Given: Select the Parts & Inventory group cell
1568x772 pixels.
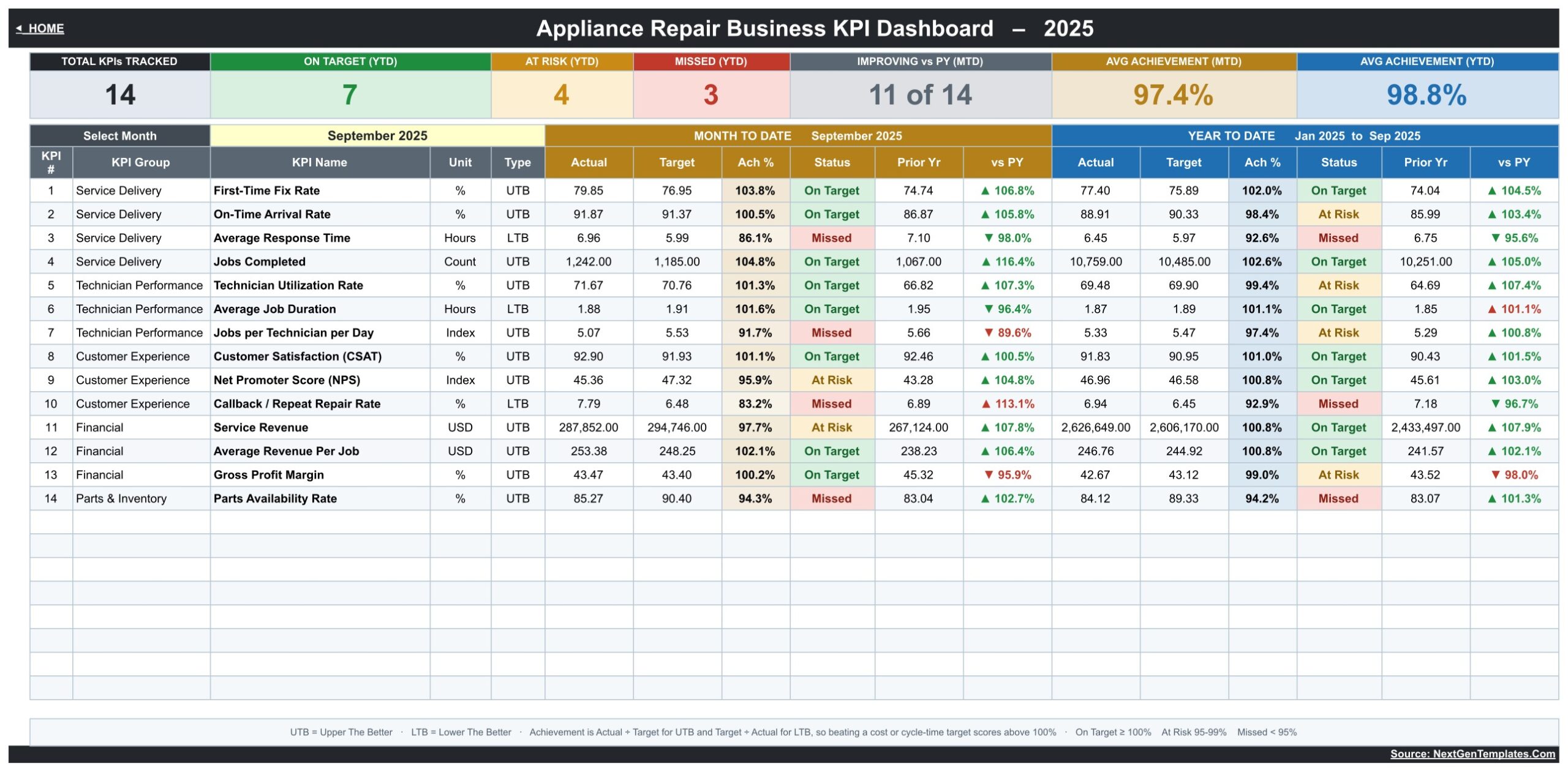Looking at the screenshot, I should coord(141,498).
